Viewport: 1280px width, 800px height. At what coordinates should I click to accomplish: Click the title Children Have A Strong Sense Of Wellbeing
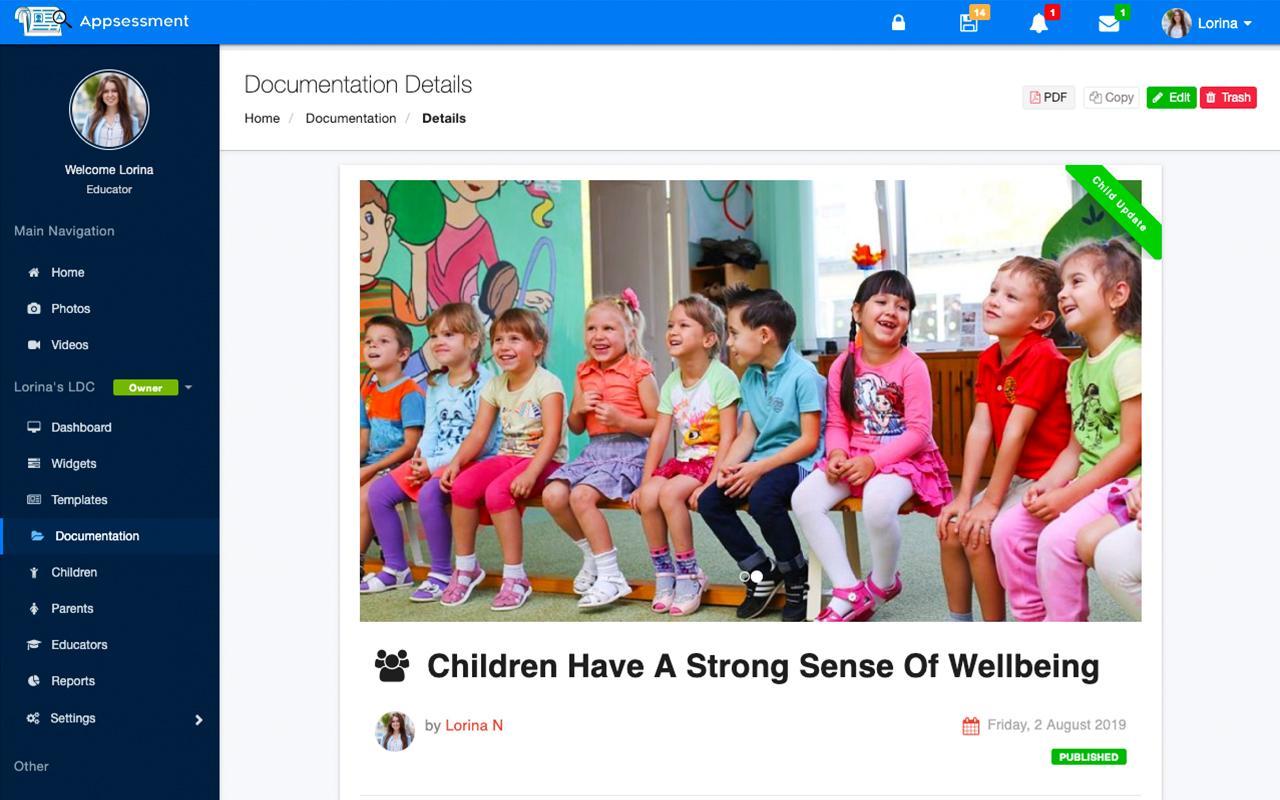click(763, 666)
